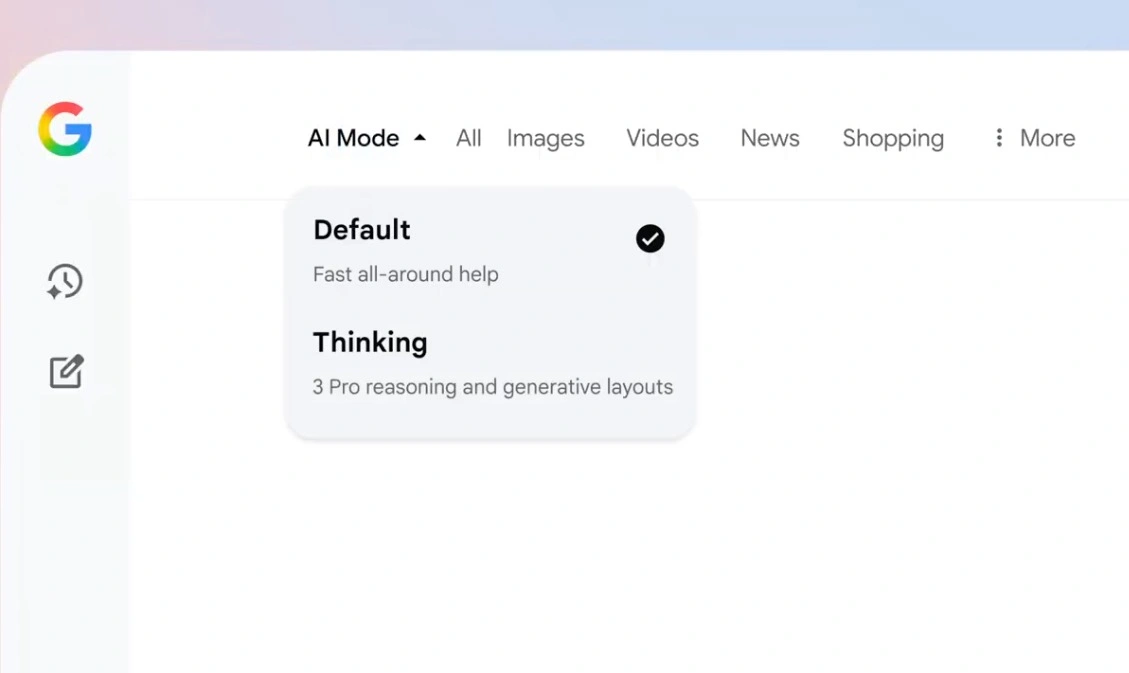Collapse the AI Mode dropdown arrow
The height and width of the screenshot is (673, 1129).
click(420, 137)
